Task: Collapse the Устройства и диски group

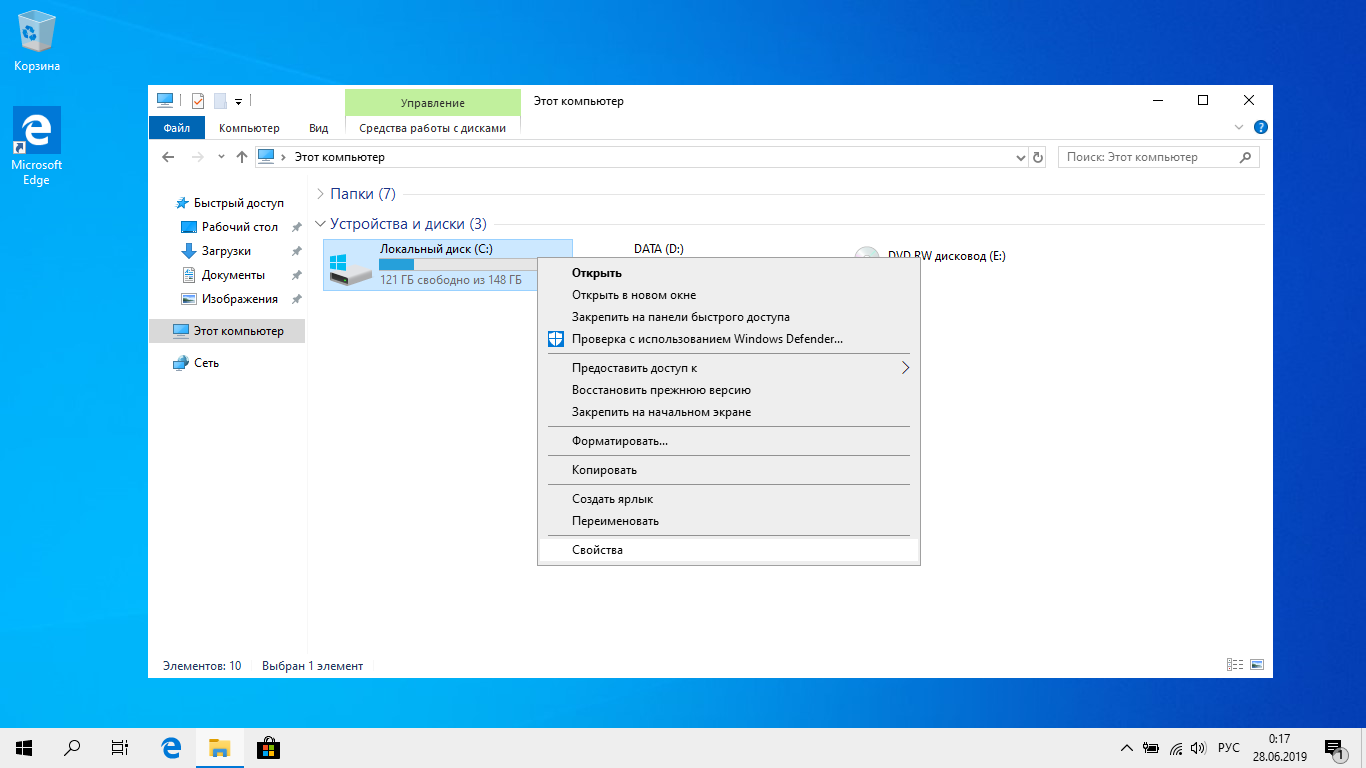Action: click(x=320, y=224)
